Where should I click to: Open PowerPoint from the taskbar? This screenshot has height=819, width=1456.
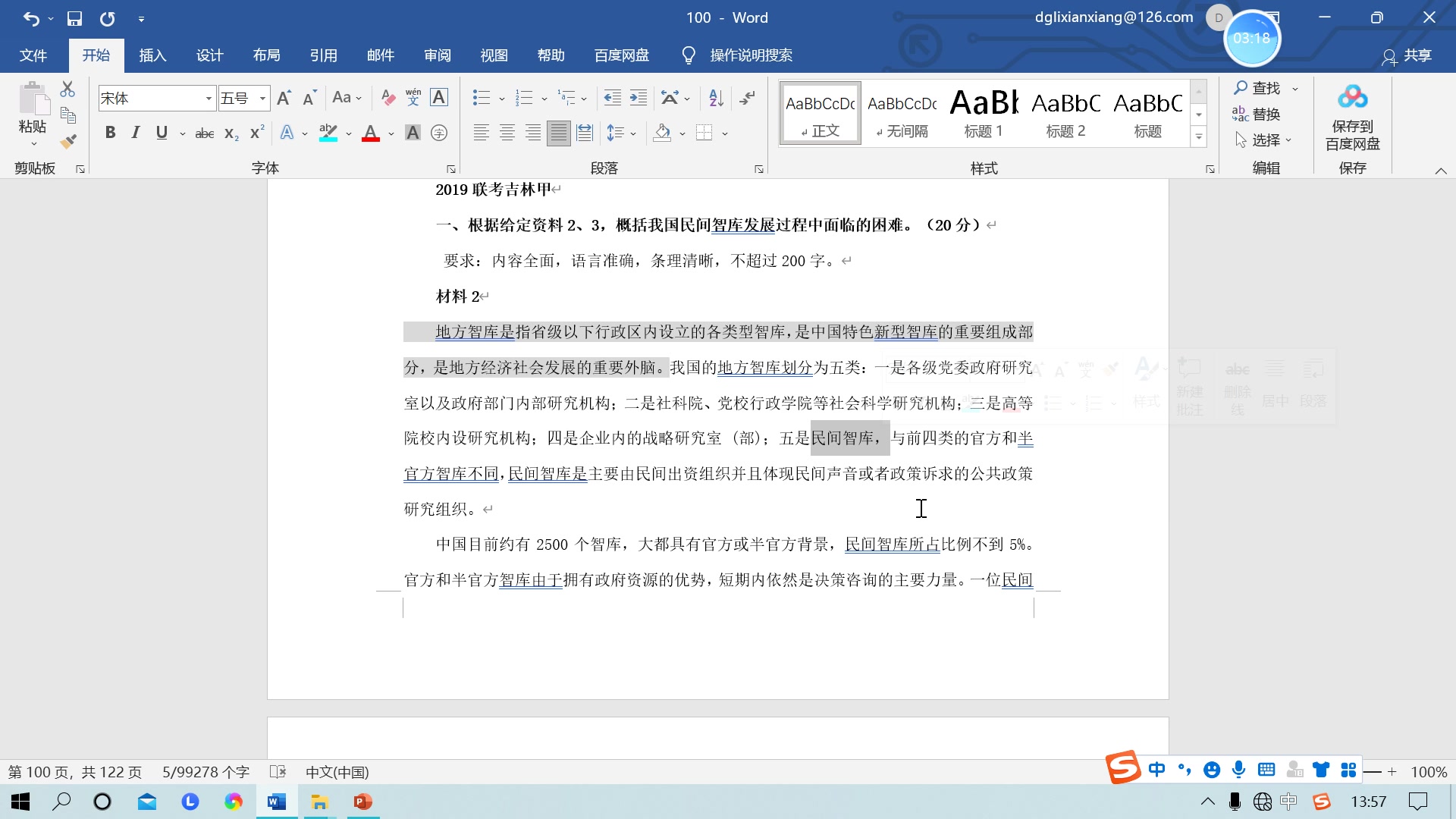363,802
